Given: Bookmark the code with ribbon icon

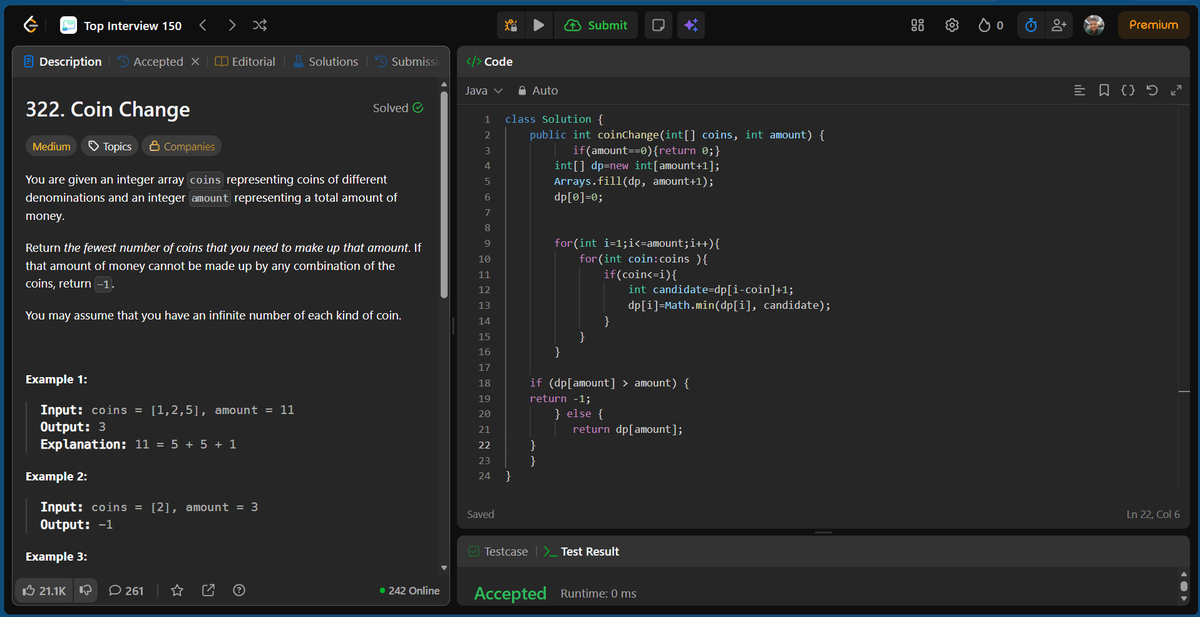Looking at the screenshot, I should click(x=1104, y=91).
